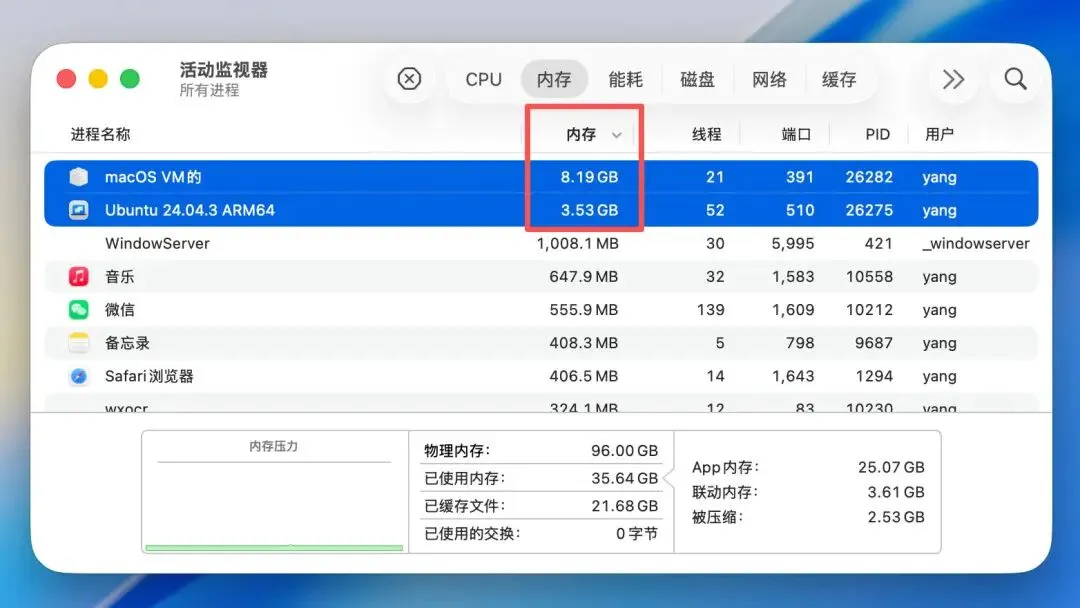The width and height of the screenshot is (1080, 608).
Task: Sort by 用户 column header
Action: pos(939,134)
